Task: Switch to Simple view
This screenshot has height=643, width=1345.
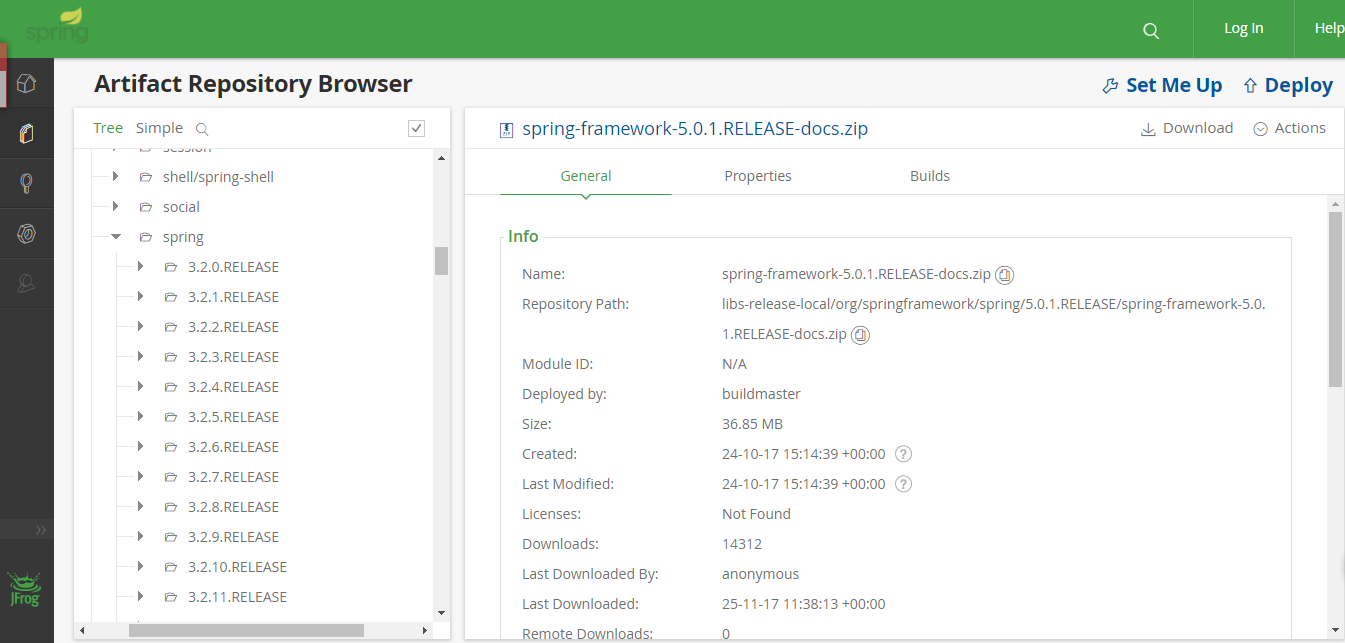Action: point(160,128)
